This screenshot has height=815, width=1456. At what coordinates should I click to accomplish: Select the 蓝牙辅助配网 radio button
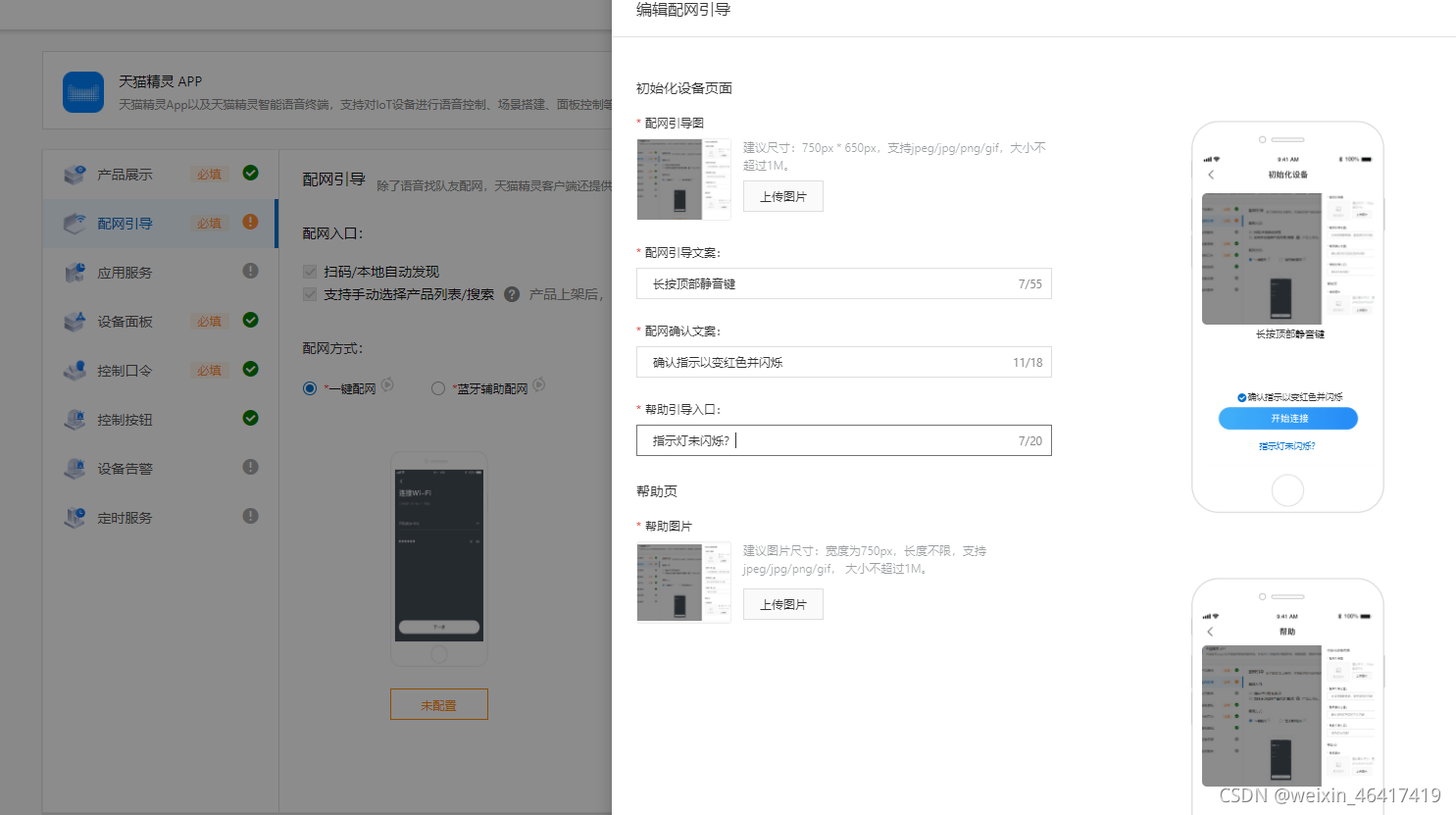click(x=438, y=388)
